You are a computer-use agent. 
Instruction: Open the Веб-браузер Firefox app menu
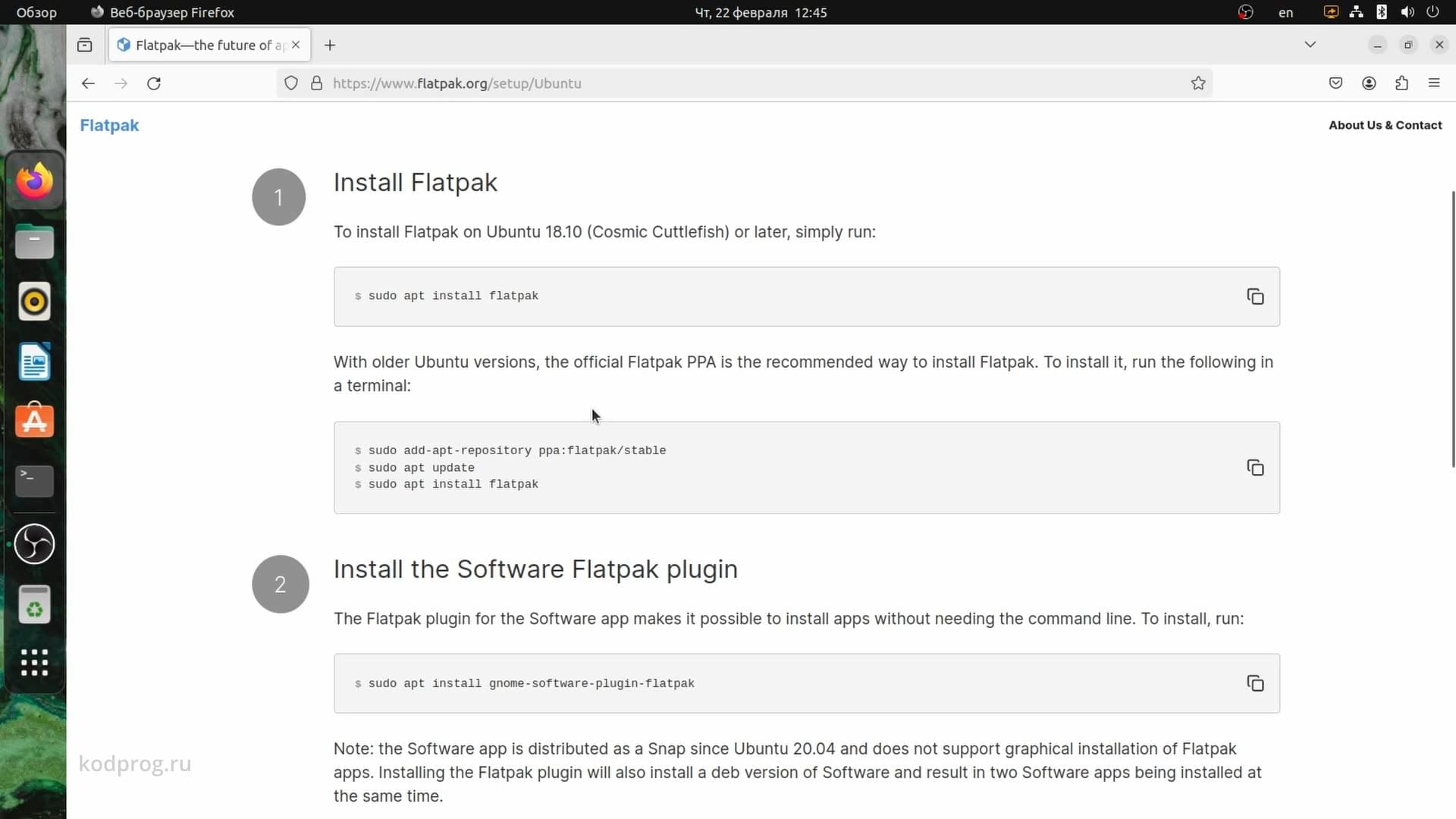click(162, 12)
